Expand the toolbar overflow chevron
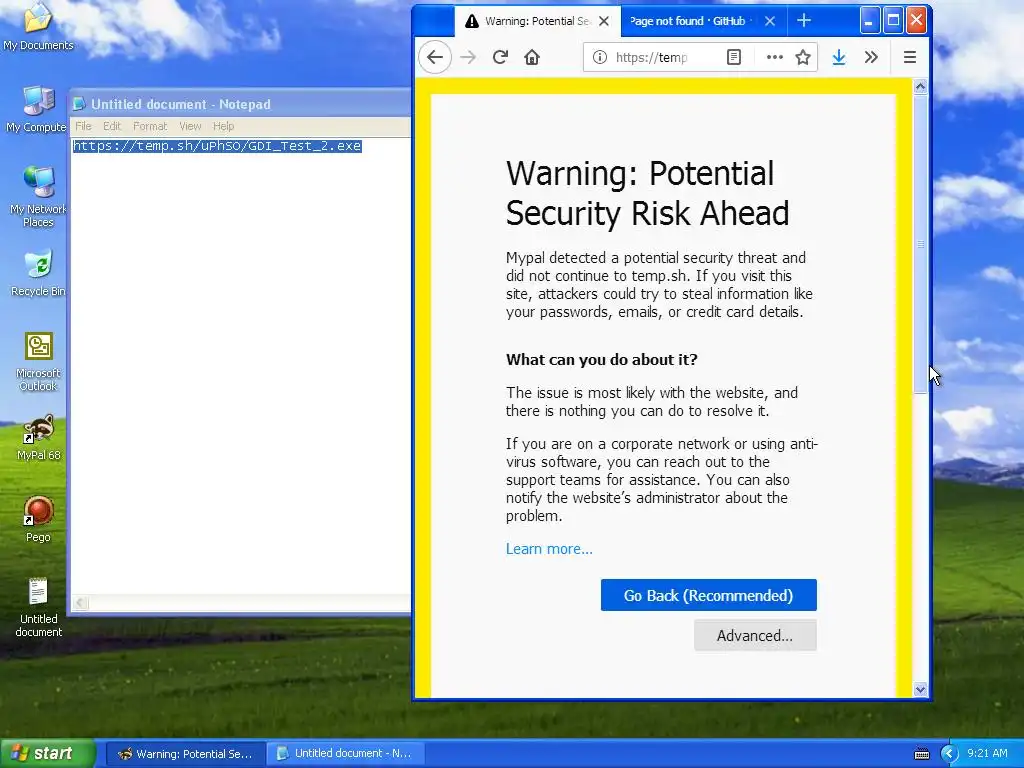This screenshot has height=768, width=1024. pos(871,57)
